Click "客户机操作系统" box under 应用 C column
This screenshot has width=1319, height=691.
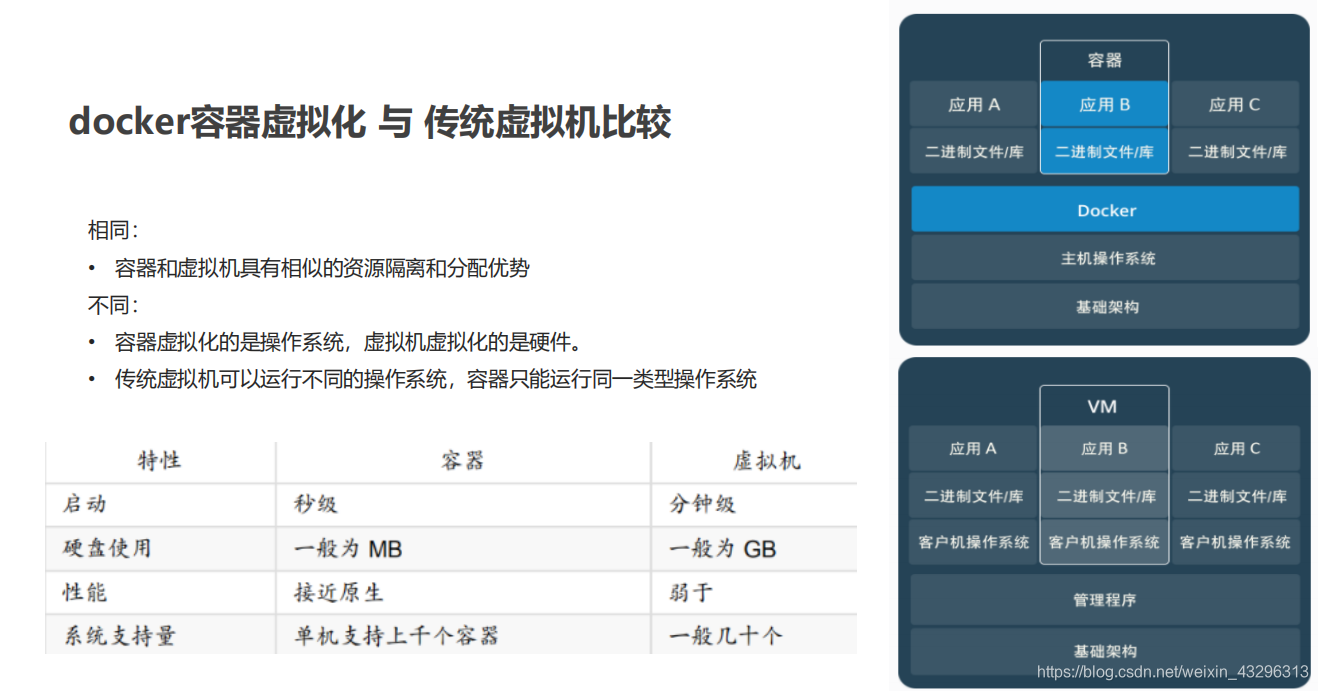coord(1234,542)
